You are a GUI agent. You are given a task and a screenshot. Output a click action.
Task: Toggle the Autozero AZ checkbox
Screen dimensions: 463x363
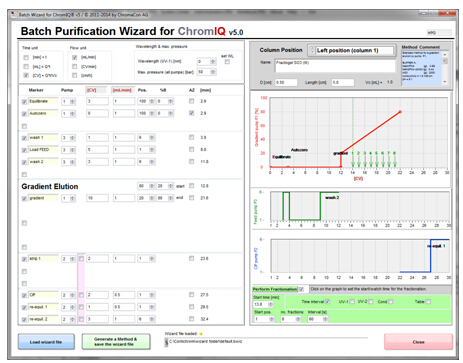tap(191, 113)
